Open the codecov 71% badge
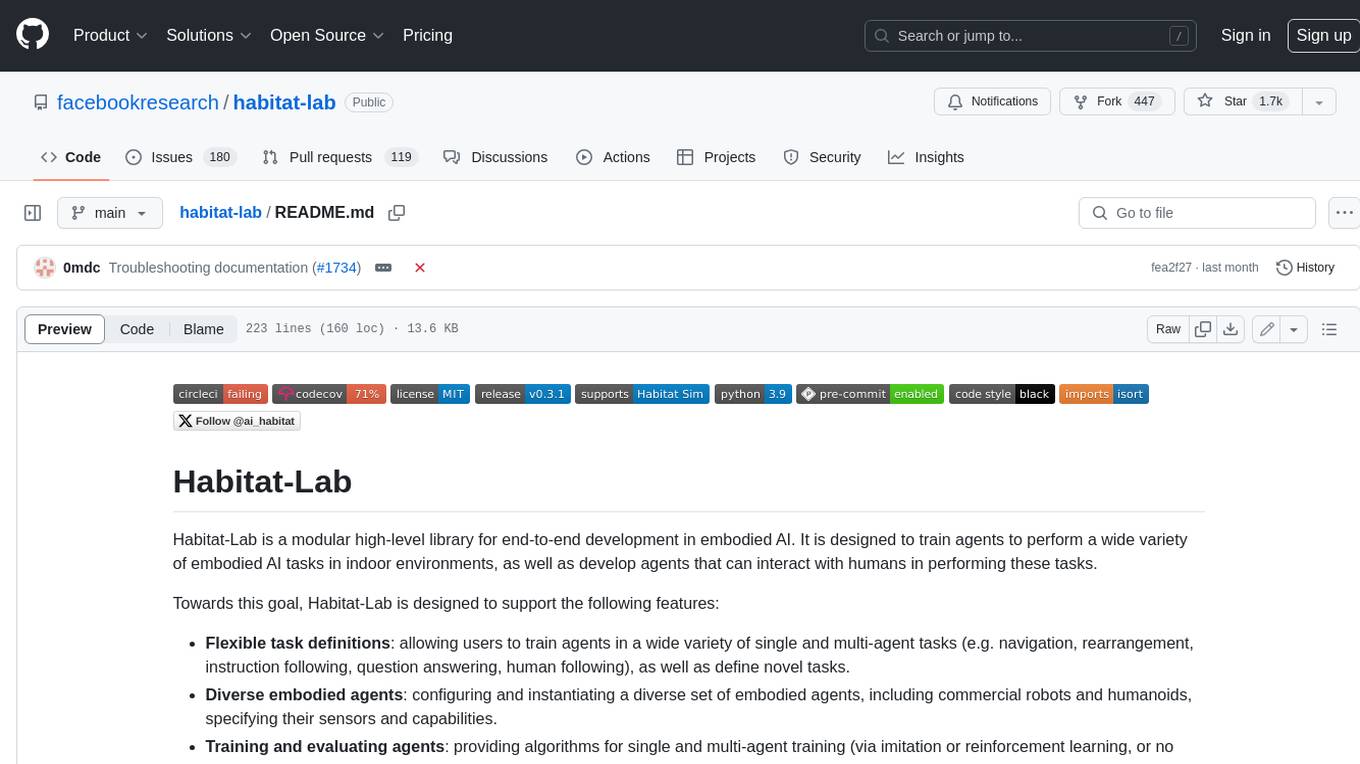This screenshot has height=764, width=1360. [329, 394]
